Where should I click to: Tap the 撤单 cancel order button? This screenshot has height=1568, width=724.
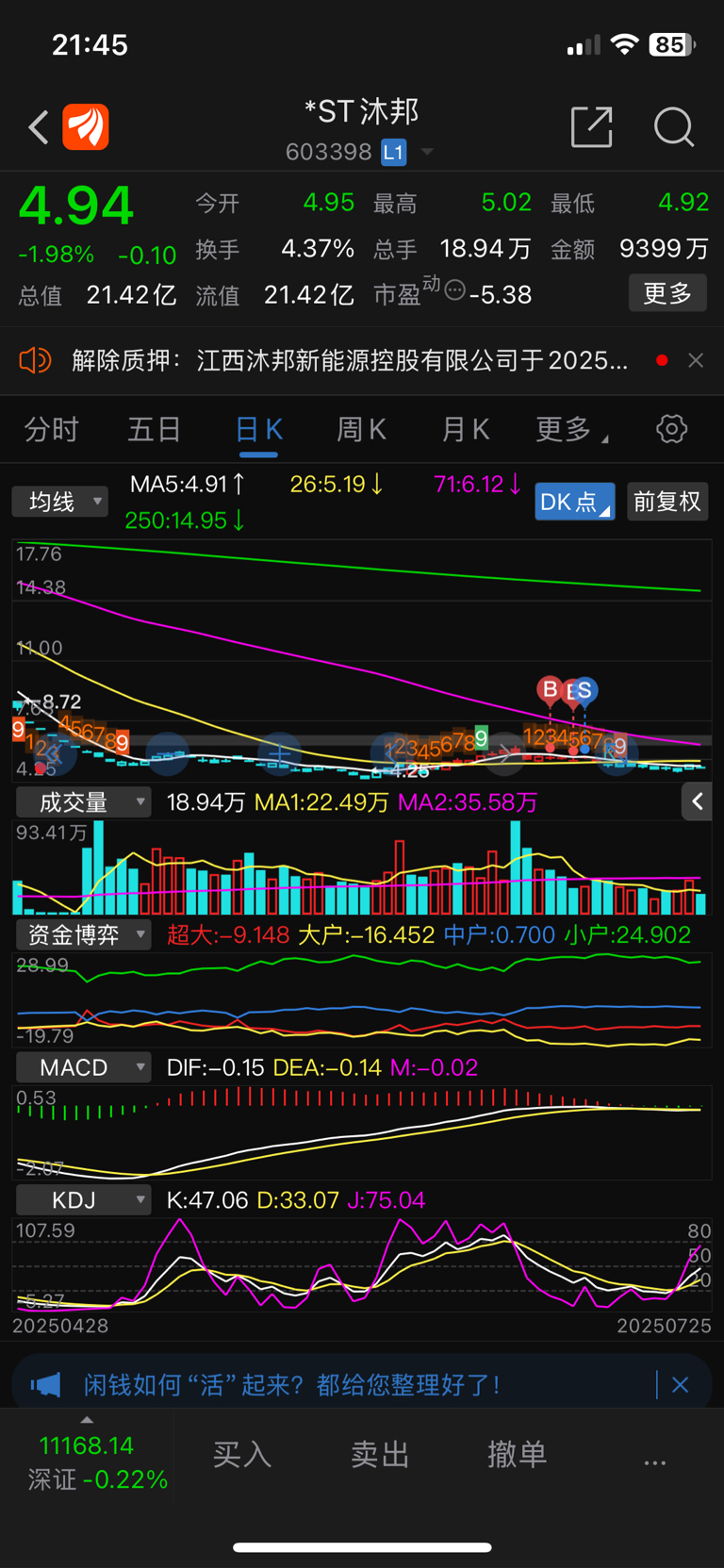(x=518, y=1455)
